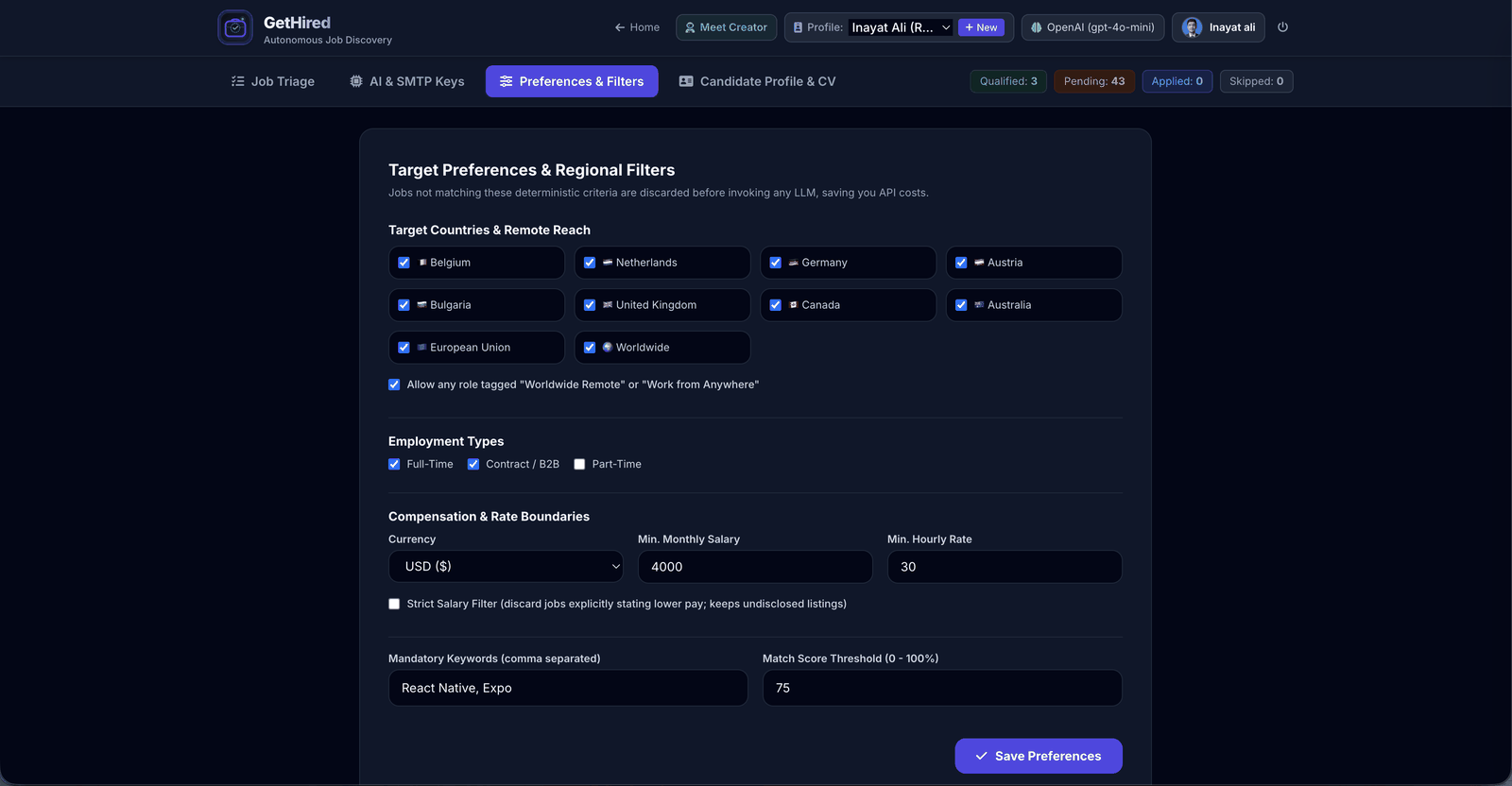Toggle the Bulgaria checkbox
The image size is (1512, 786).
click(x=404, y=305)
